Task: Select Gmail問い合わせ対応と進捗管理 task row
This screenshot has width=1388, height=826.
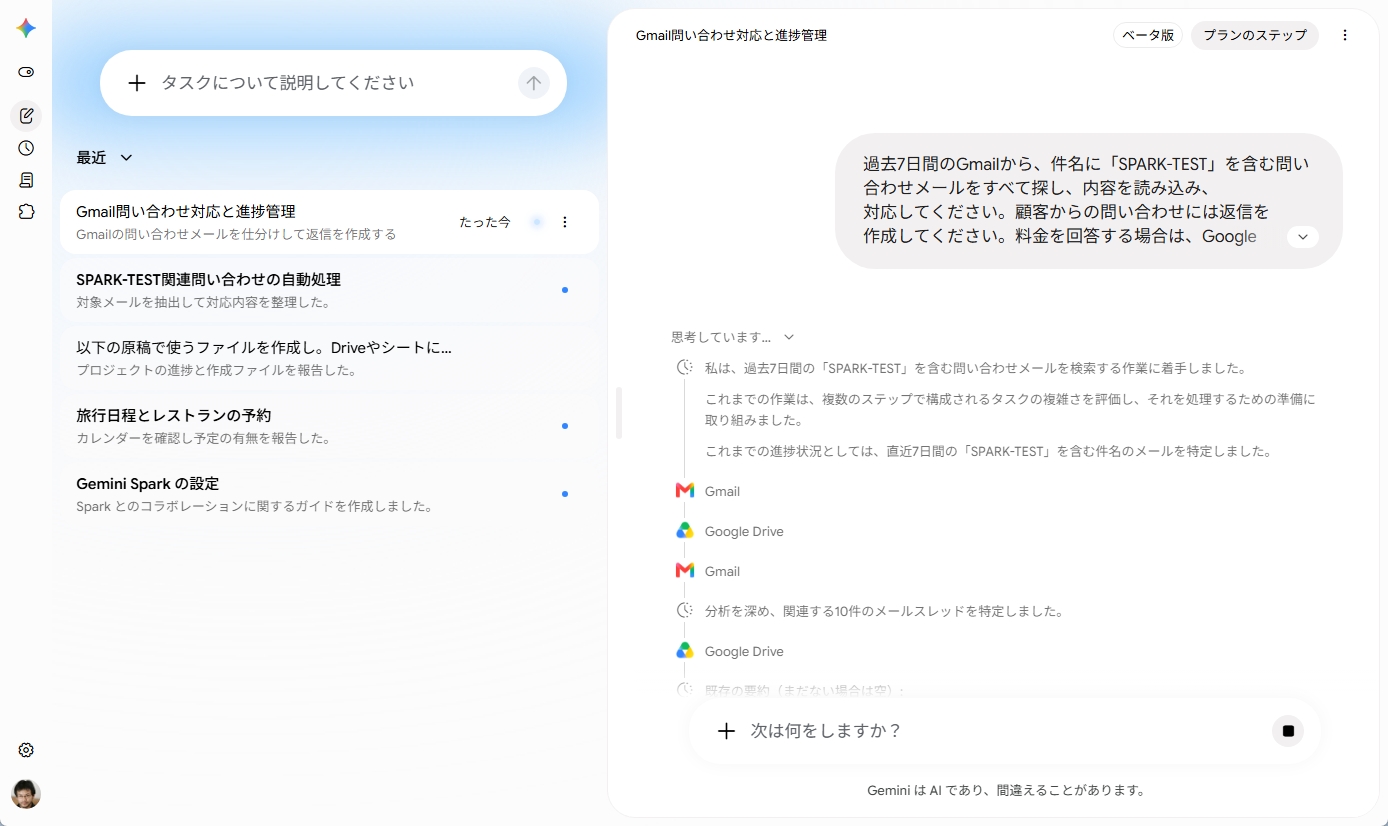Action: (329, 222)
